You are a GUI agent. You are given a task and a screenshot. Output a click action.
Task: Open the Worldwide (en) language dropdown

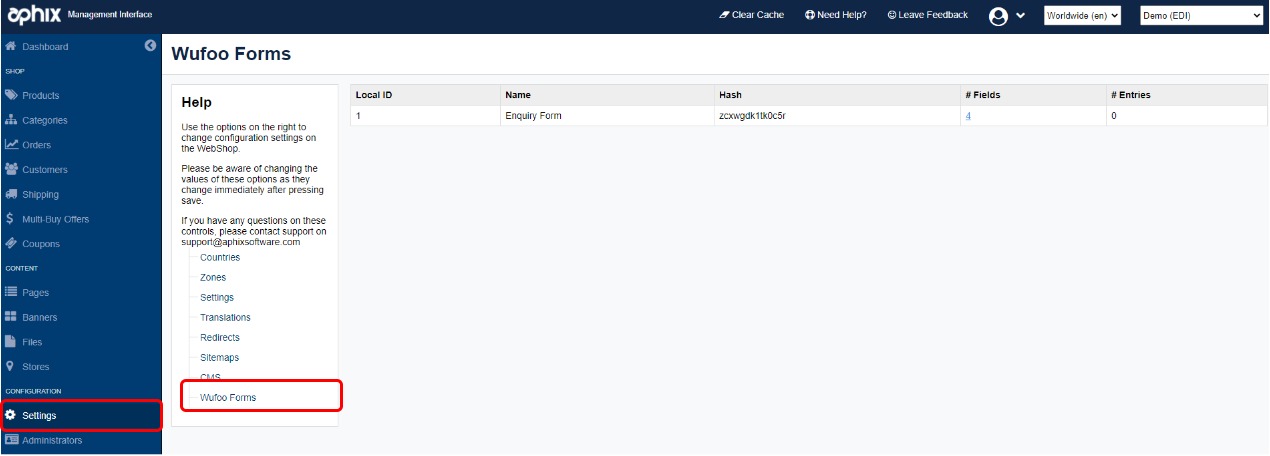(x=1082, y=16)
